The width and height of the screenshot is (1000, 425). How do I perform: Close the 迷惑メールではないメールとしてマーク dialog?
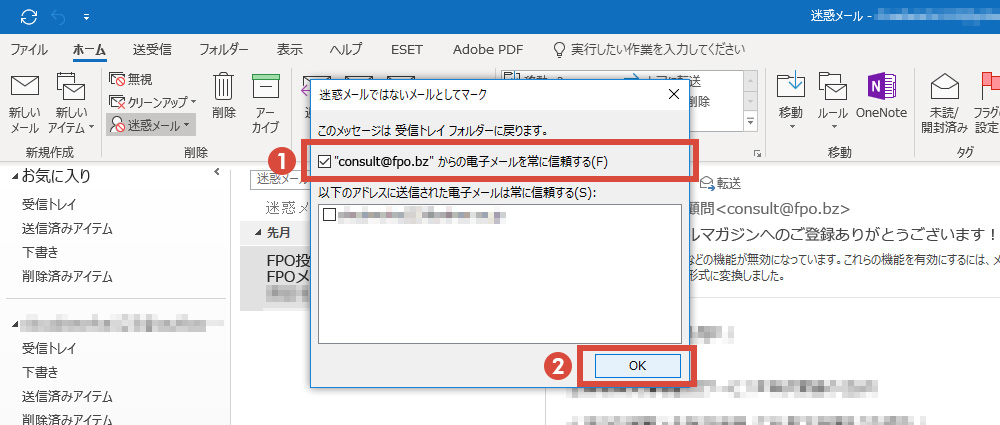673,95
